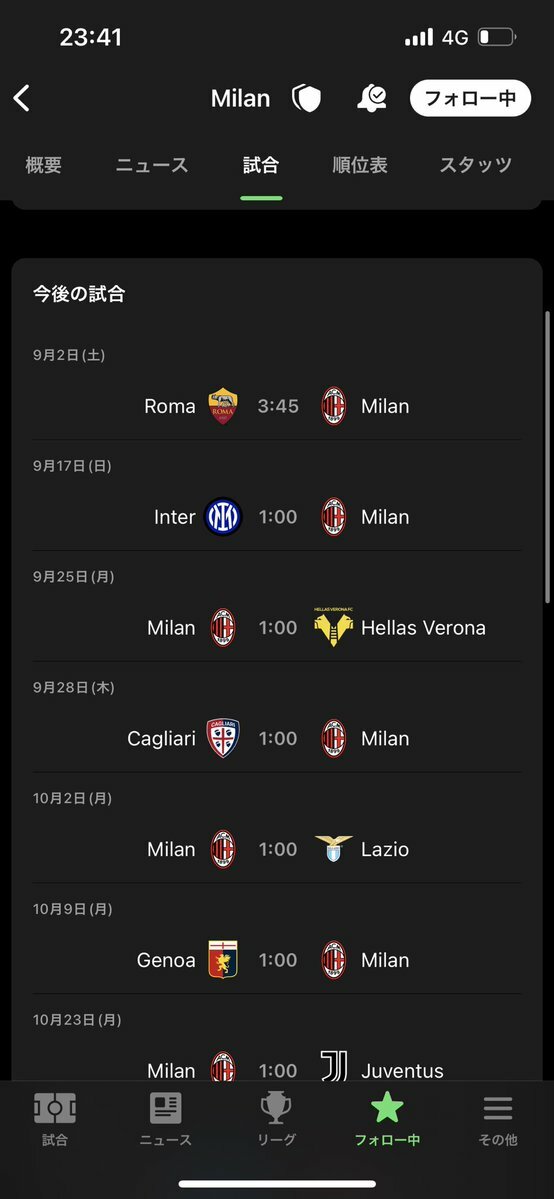The height and width of the screenshot is (1199, 554).
Task: Tap the Roma club crest
Action: [223, 406]
